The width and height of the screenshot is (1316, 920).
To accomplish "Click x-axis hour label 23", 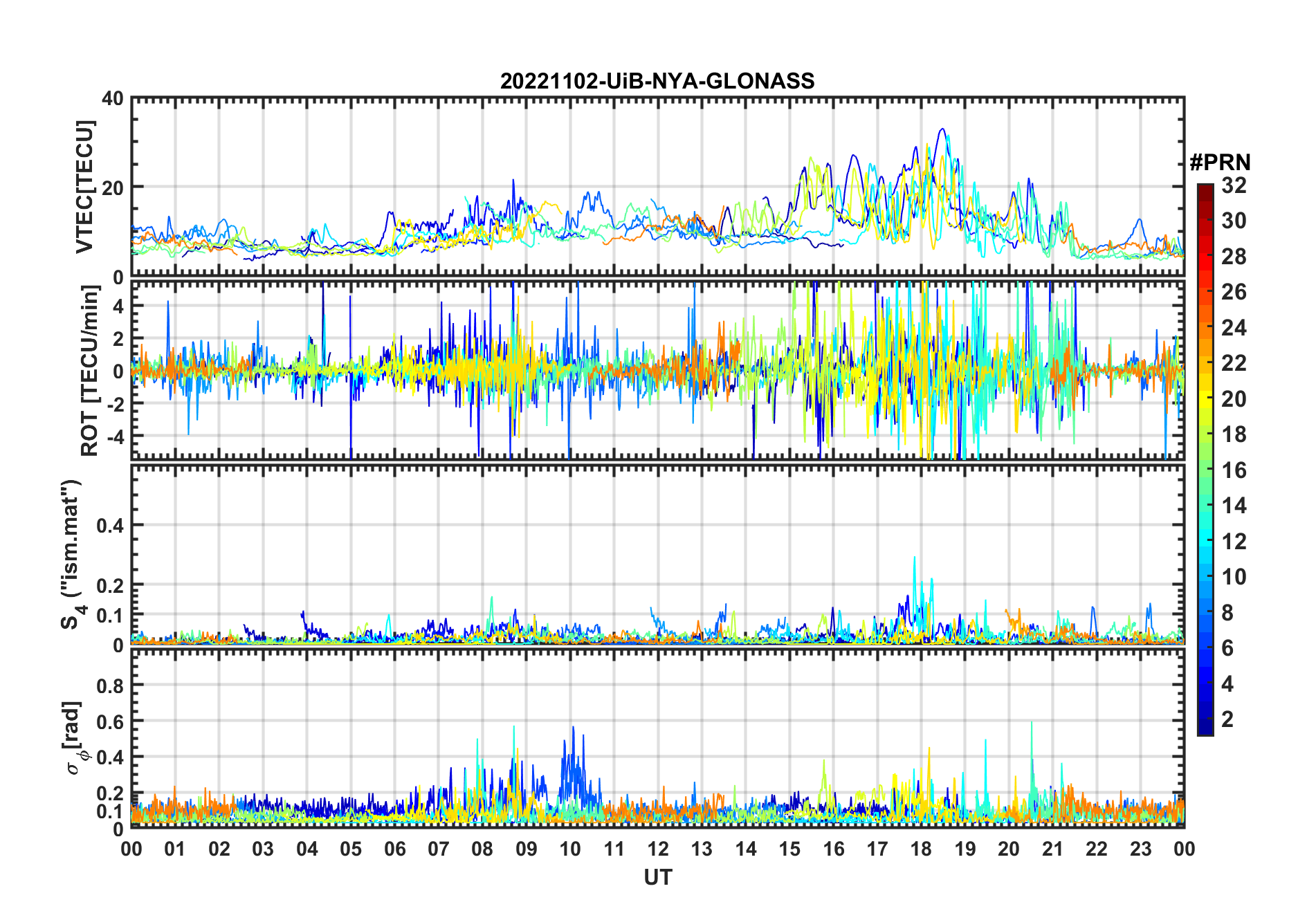I will tap(1140, 849).
